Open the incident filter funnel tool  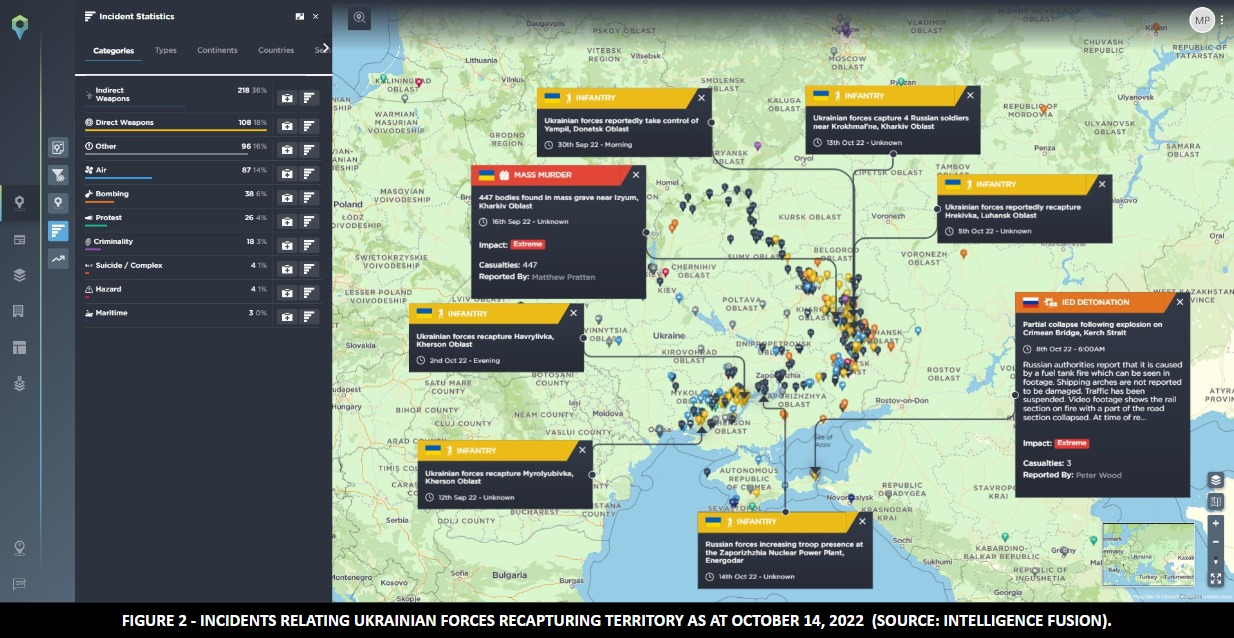click(58, 176)
